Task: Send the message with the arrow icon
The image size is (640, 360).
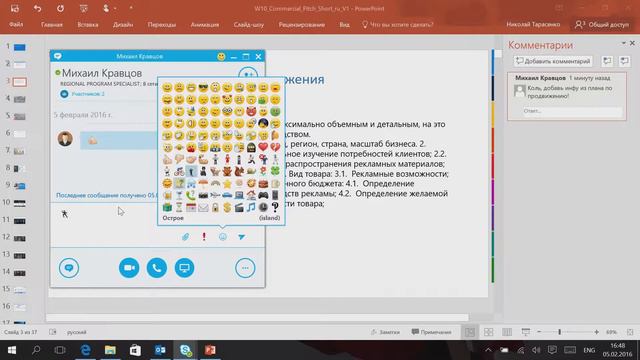Action: click(x=242, y=237)
